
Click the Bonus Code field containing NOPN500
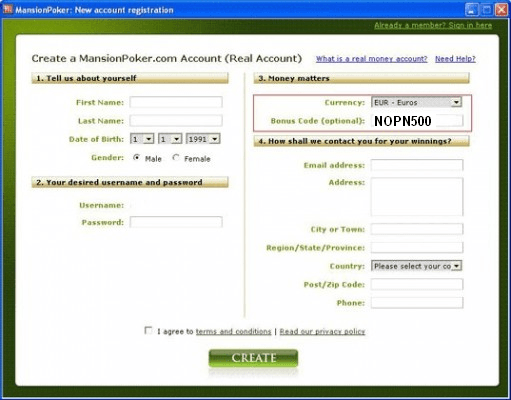pyautogui.click(x=417, y=121)
